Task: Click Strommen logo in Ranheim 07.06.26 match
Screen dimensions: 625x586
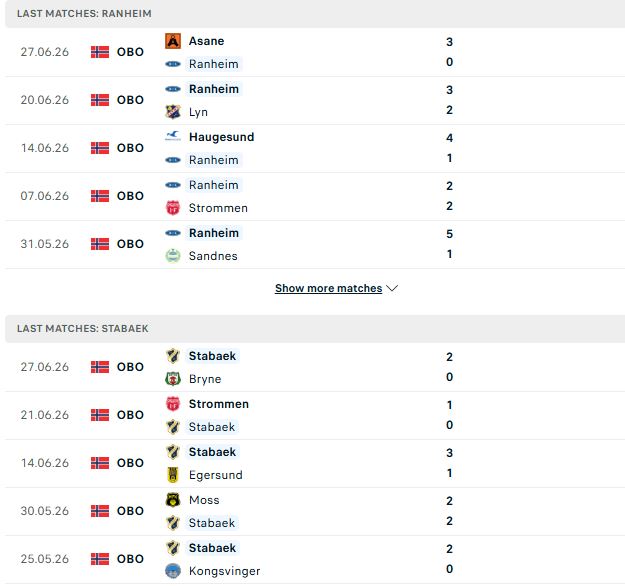Action: [173, 208]
